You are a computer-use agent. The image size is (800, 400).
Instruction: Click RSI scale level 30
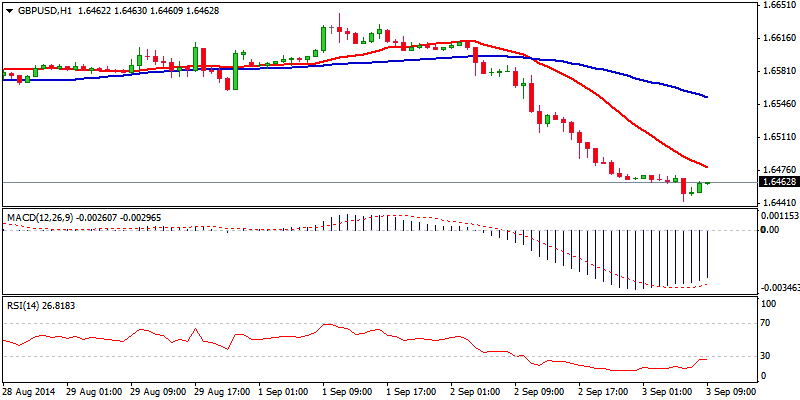click(x=767, y=356)
